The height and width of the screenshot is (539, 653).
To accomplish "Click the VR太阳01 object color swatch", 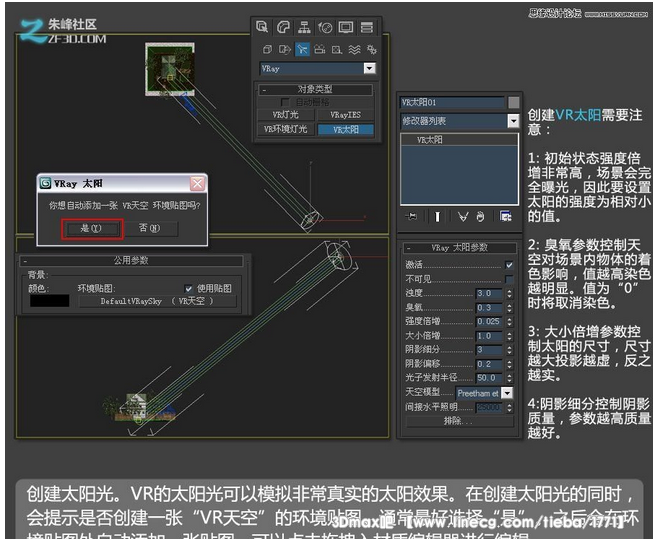I will pyautogui.click(x=513, y=102).
